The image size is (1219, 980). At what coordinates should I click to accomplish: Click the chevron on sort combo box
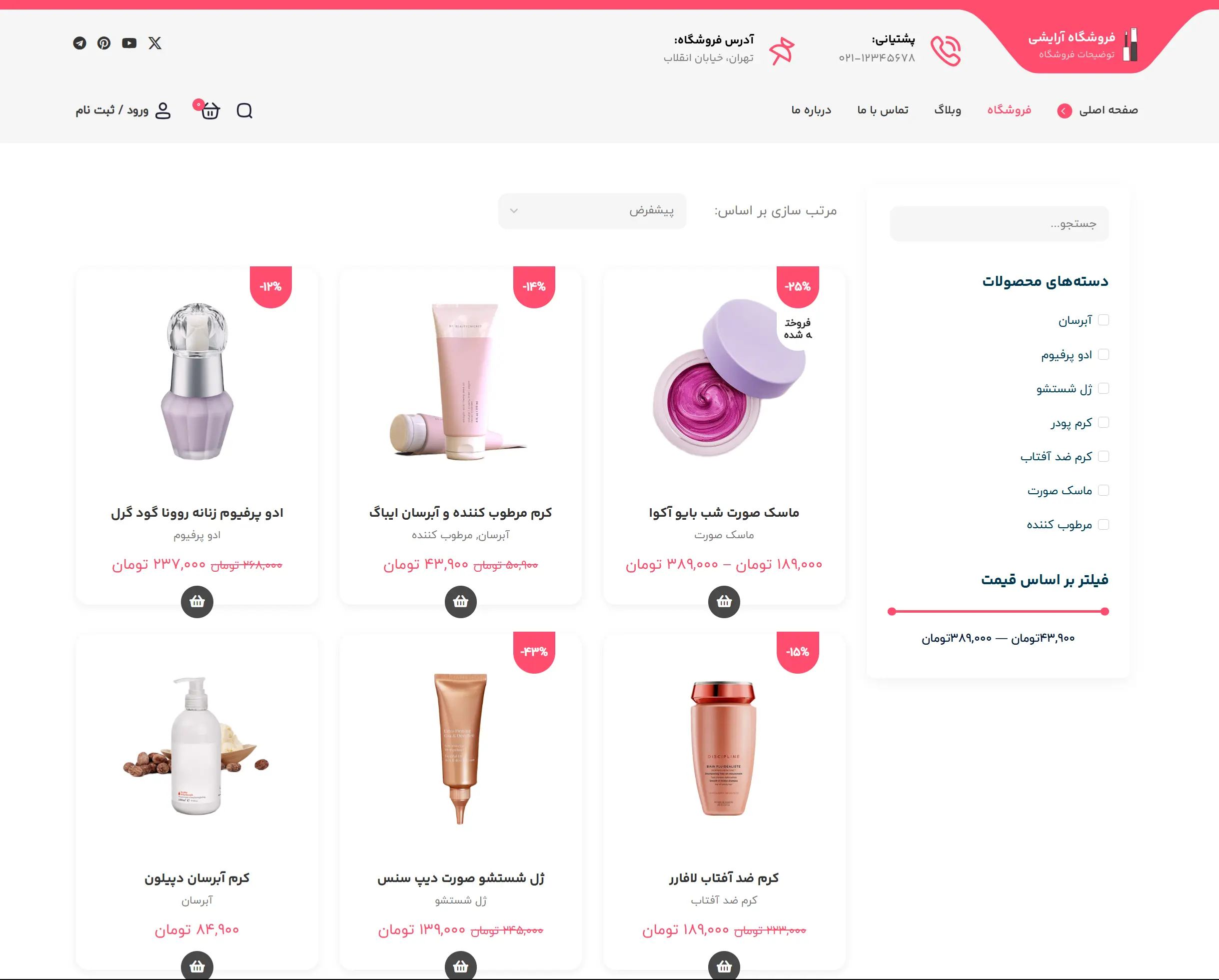[514, 211]
